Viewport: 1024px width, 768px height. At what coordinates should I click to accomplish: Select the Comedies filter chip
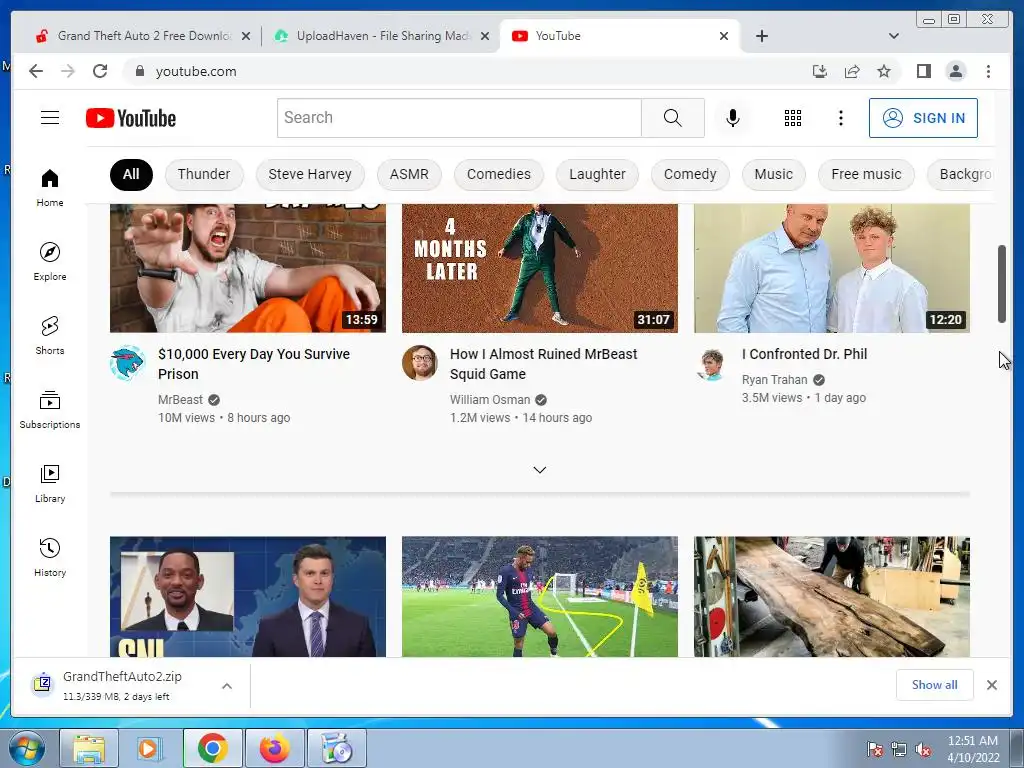pos(498,174)
